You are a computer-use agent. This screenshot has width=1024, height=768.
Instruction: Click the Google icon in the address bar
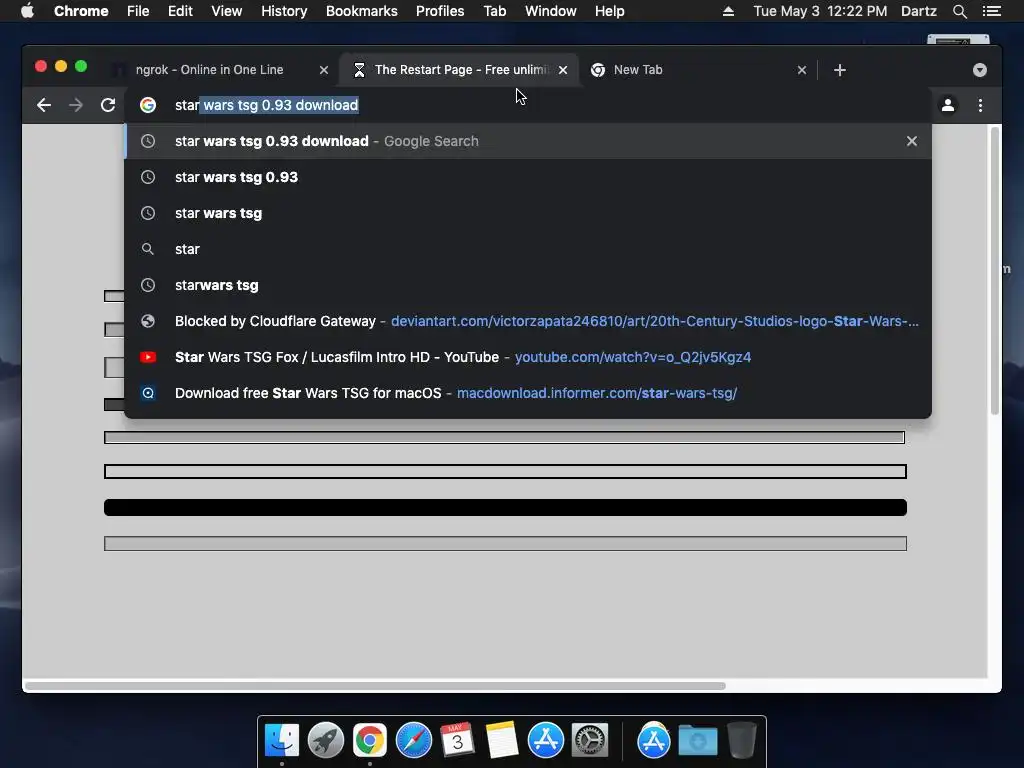[148, 105]
